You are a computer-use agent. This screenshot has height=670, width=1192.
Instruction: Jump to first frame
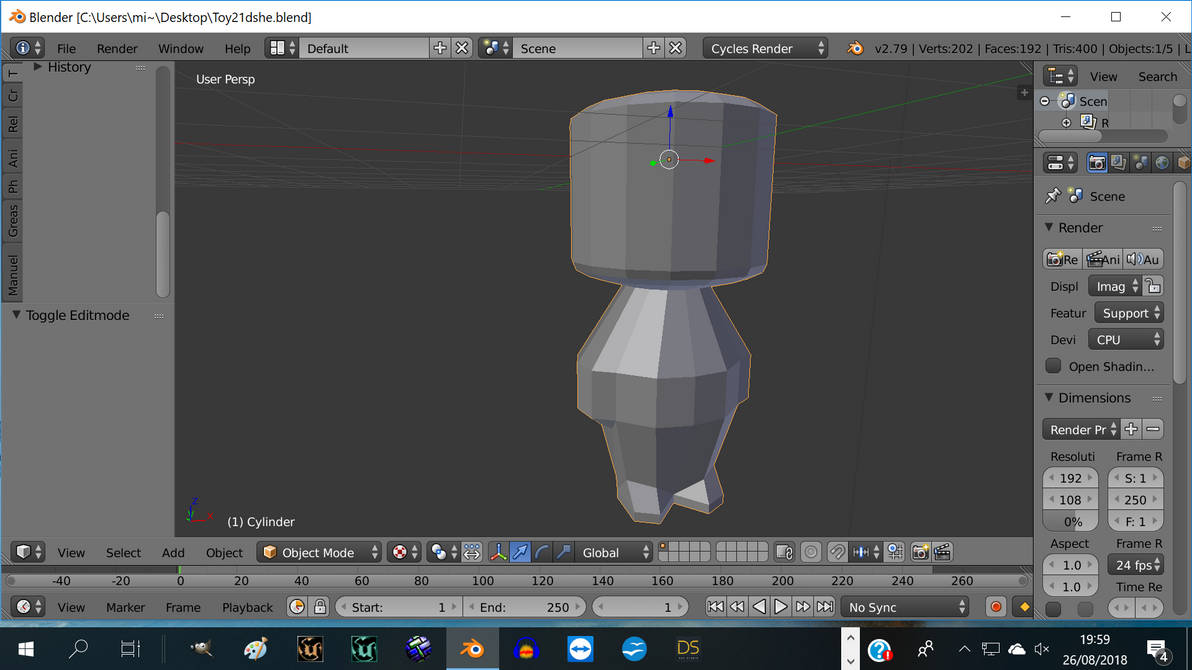(x=715, y=607)
